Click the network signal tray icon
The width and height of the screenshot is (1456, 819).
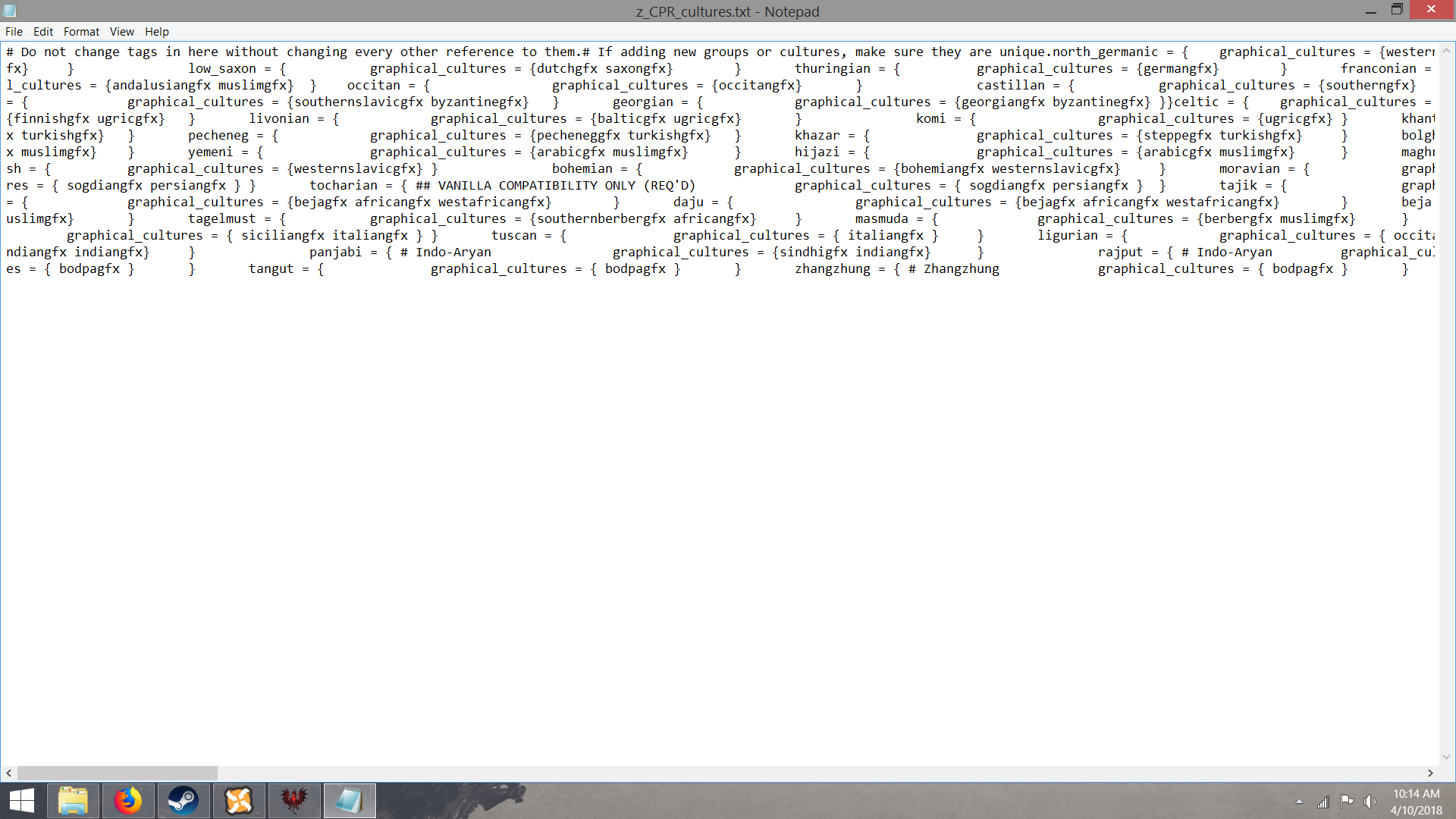(x=1323, y=801)
